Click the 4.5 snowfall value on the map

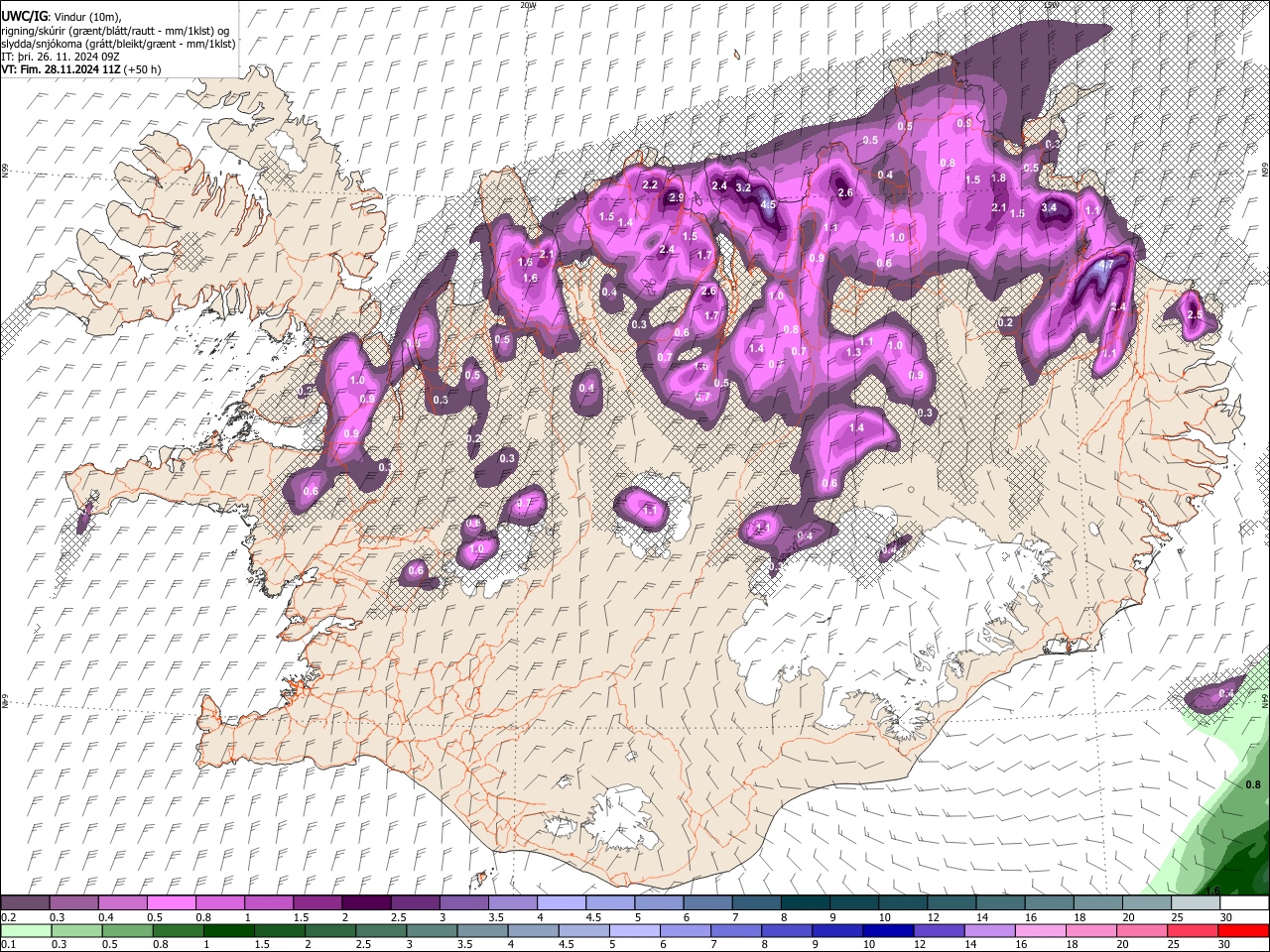pyautogui.click(x=768, y=204)
